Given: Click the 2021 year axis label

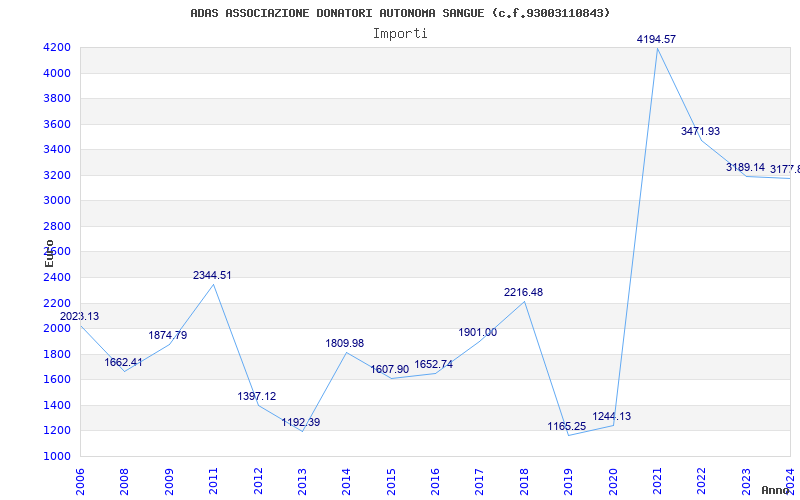Looking at the screenshot, I should coord(657,478).
